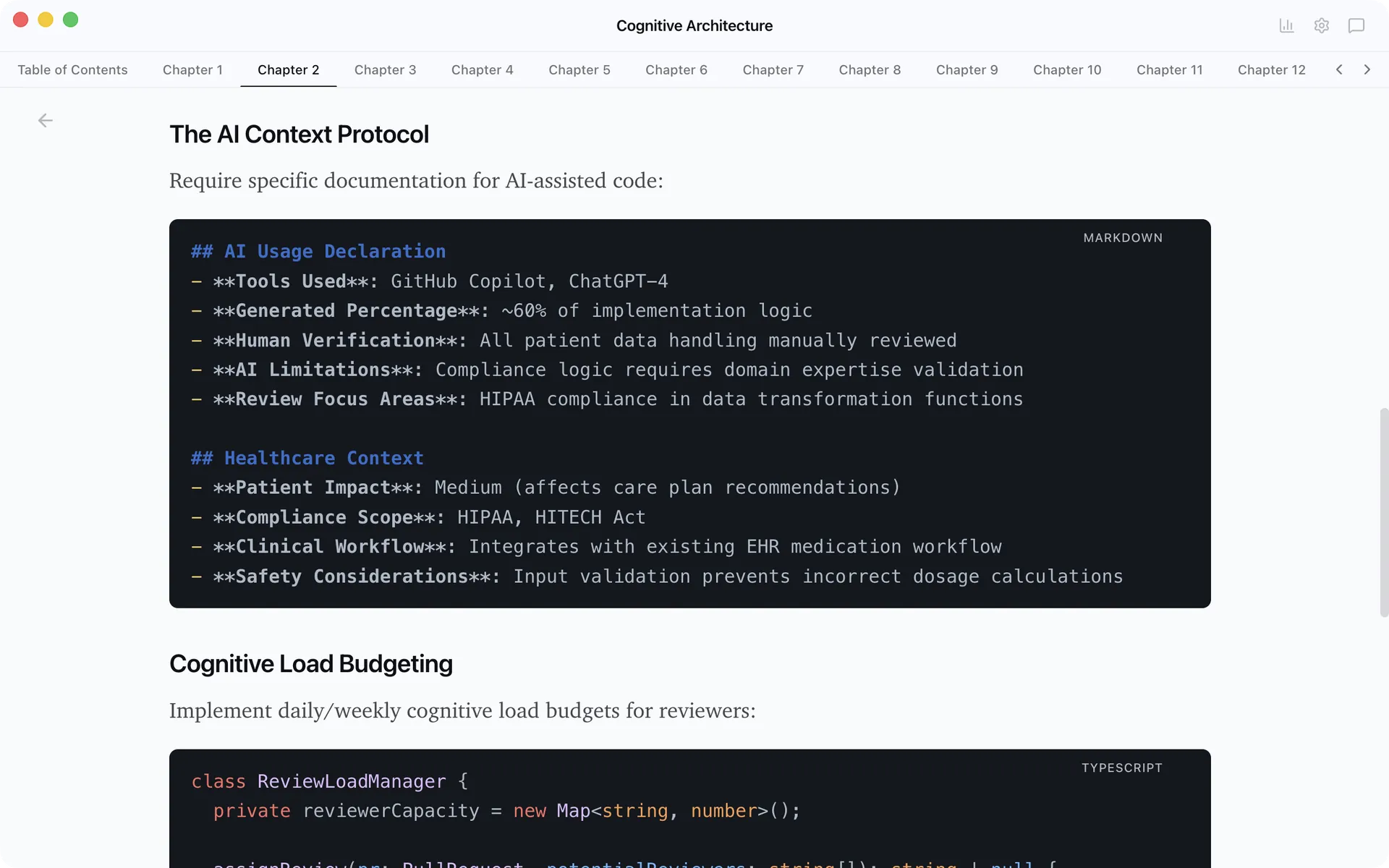Click the back arrow beside the heading
The height and width of the screenshot is (868, 1389).
[x=45, y=120]
